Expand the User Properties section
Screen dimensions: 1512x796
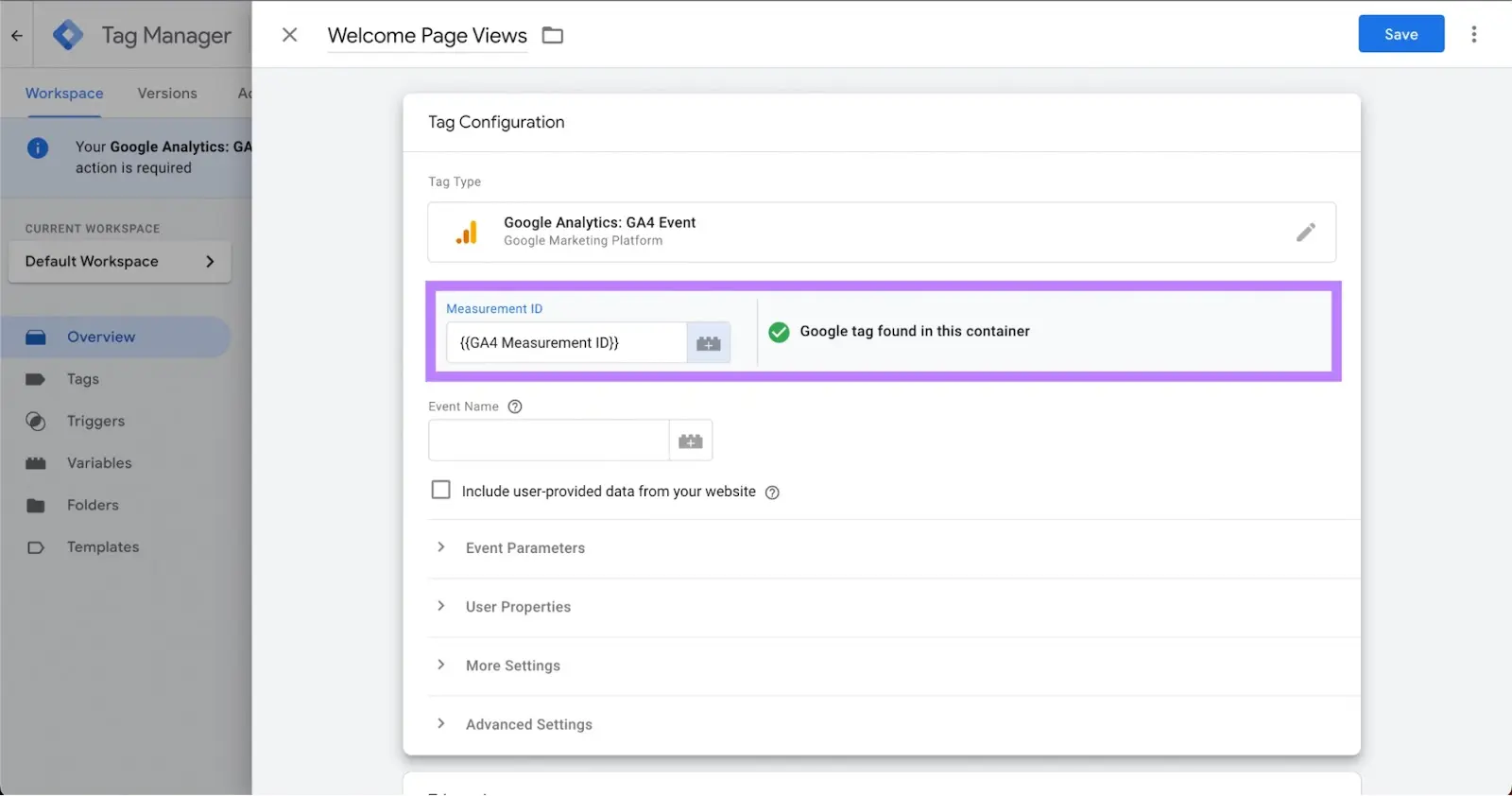coord(517,607)
